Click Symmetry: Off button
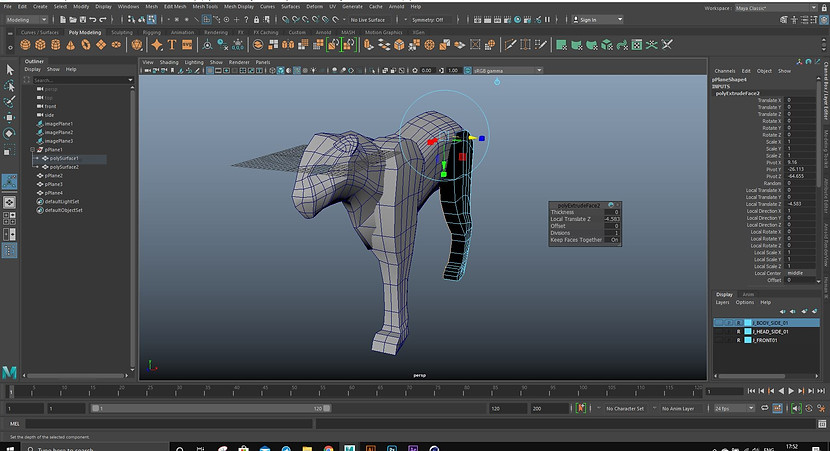 click(428, 20)
